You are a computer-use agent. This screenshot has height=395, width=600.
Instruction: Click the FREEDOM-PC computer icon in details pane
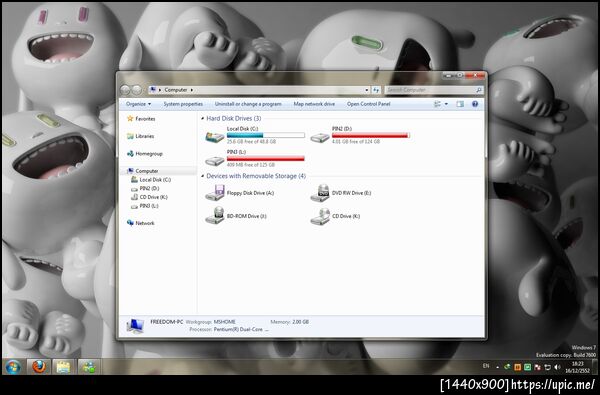coord(135,326)
